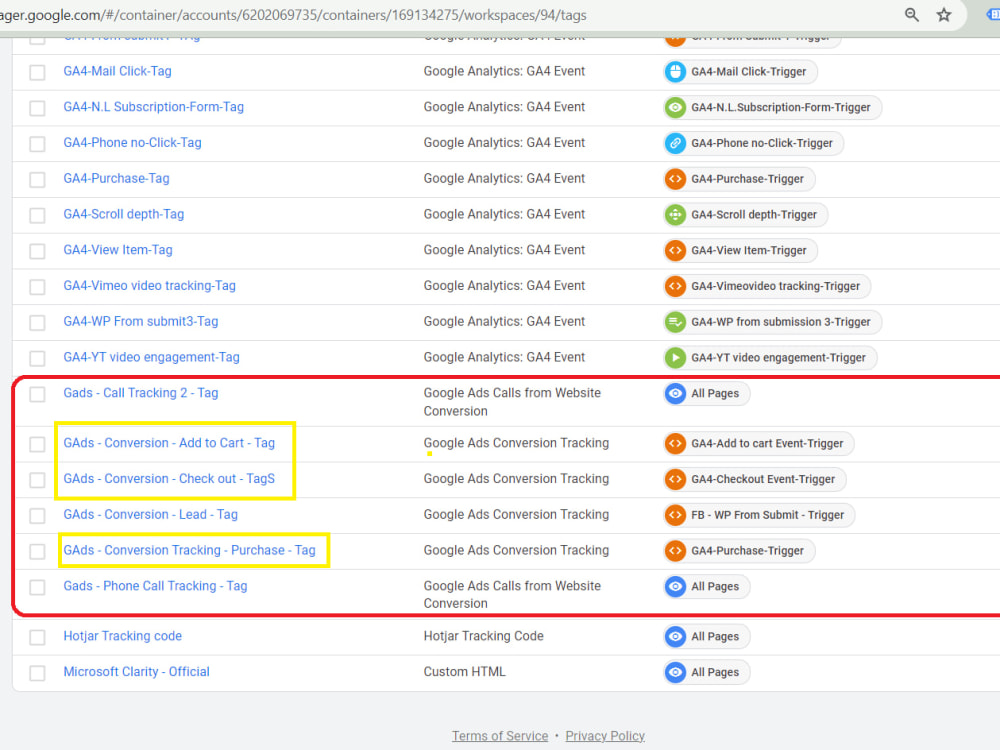Open GA4-N.L Subscription-Form-Tag

click(153, 107)
